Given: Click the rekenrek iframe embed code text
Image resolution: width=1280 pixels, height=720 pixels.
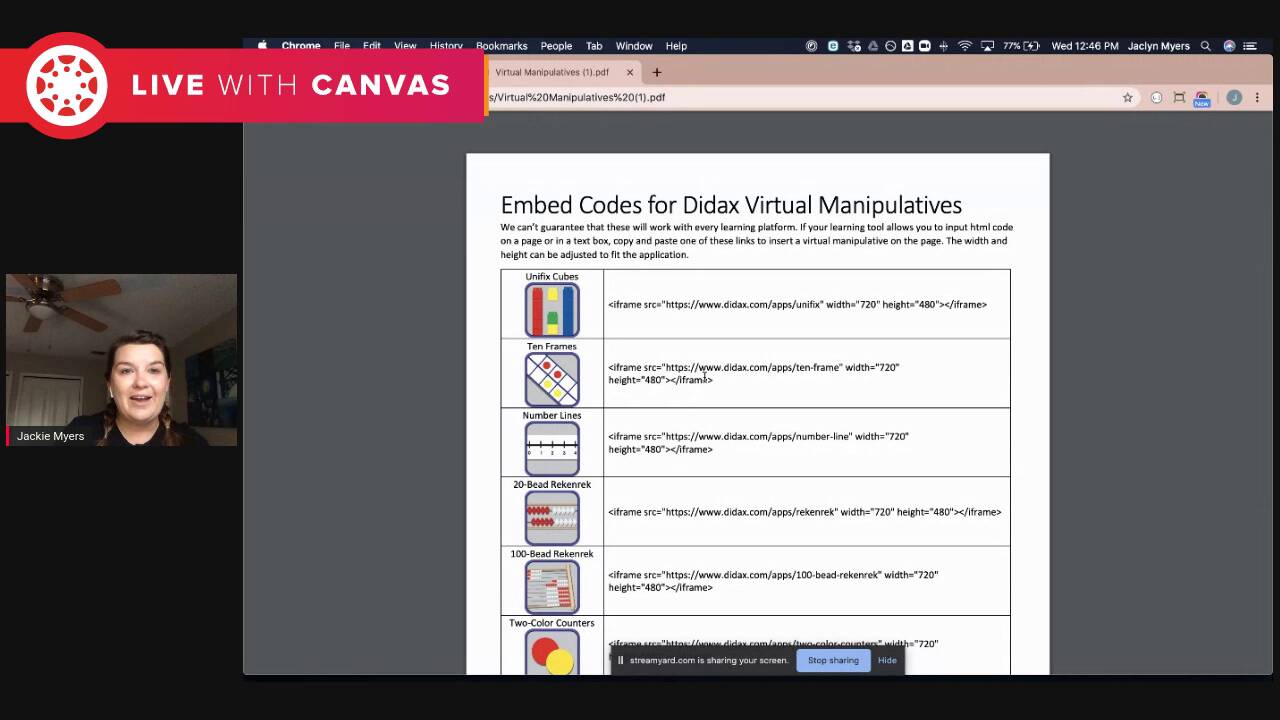Looking at the screenshot, I should [x=804, y=512].
